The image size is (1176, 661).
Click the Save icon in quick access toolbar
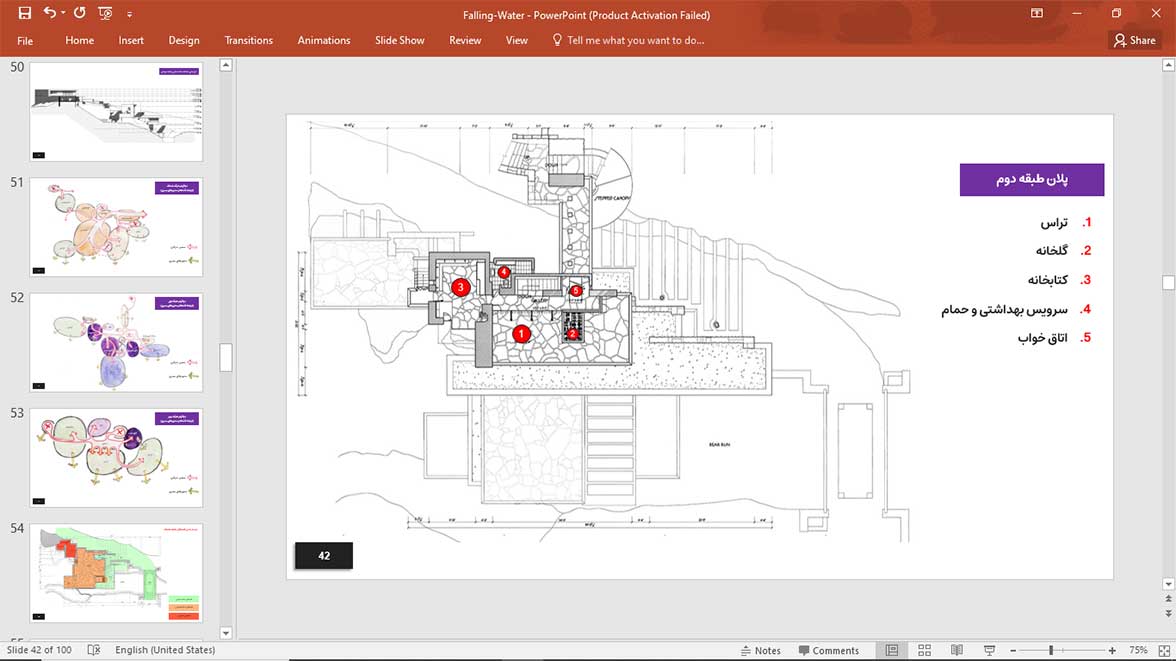tap(25, 13)
